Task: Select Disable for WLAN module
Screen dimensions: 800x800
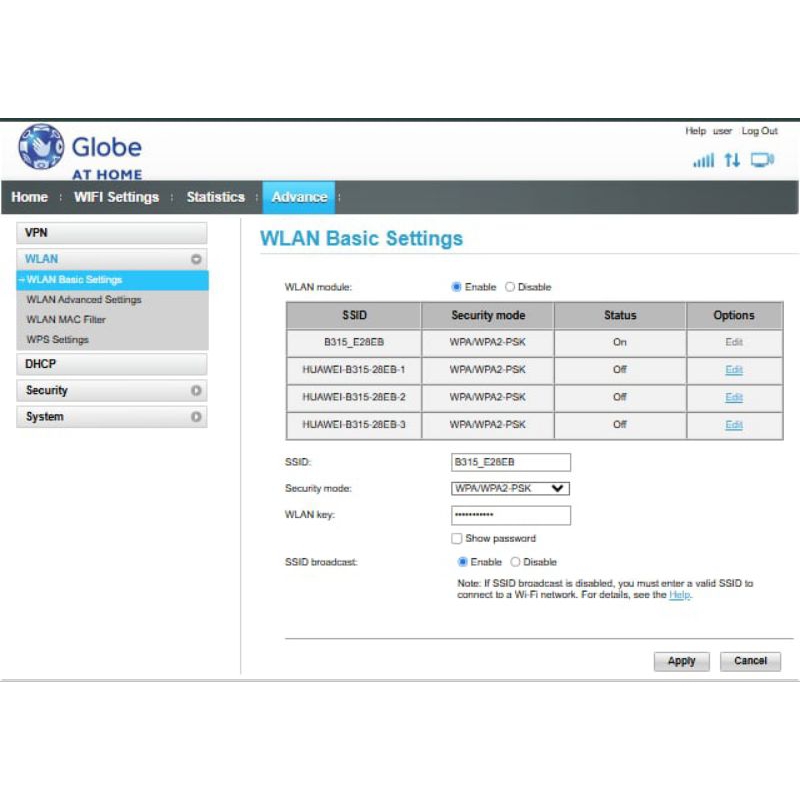Action: (x=510, y=287)
